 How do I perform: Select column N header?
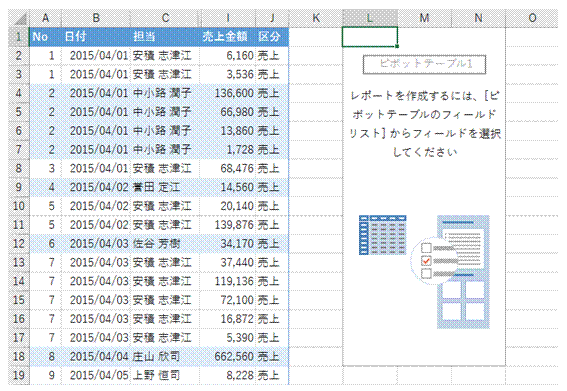click(478, 18)
